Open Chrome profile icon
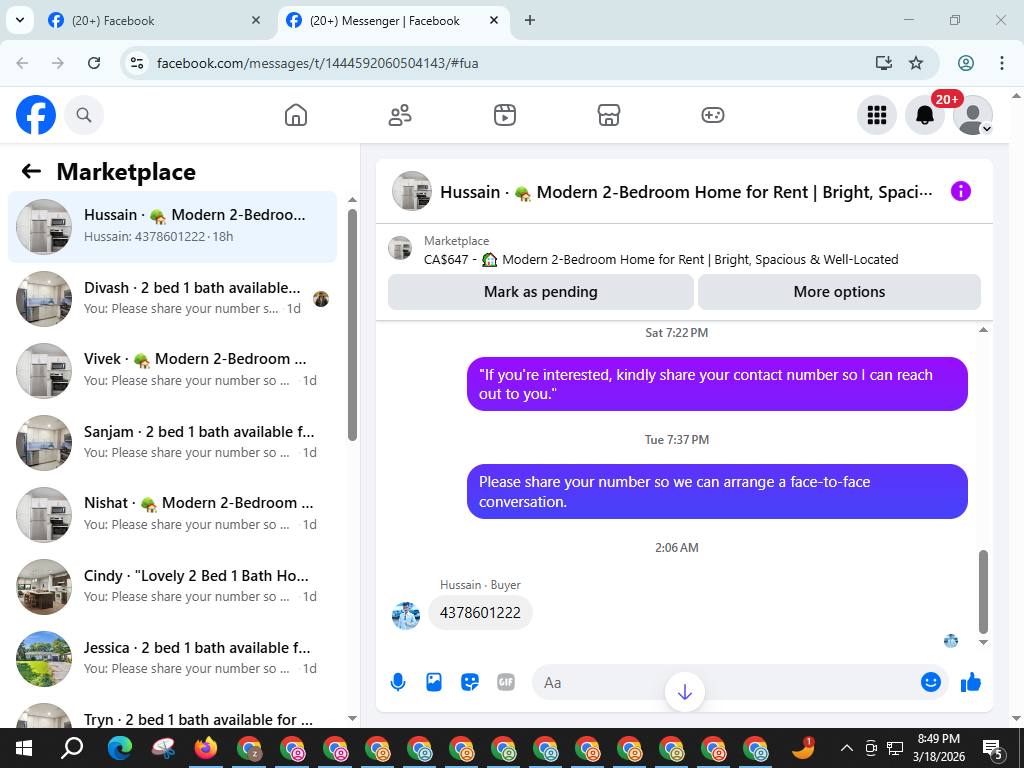 (966, 63)
